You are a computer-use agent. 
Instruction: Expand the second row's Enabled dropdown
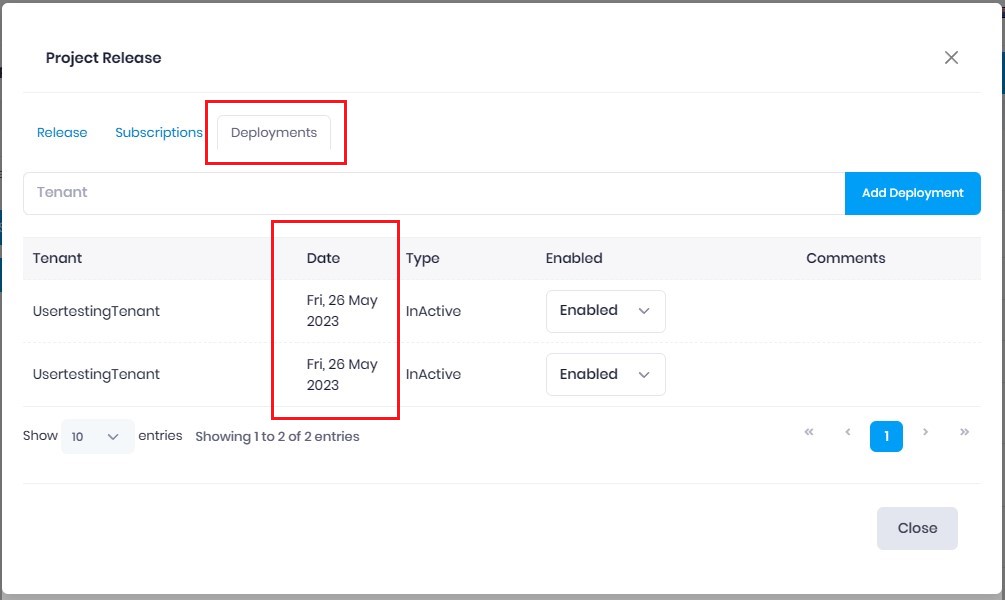point(605,374)
